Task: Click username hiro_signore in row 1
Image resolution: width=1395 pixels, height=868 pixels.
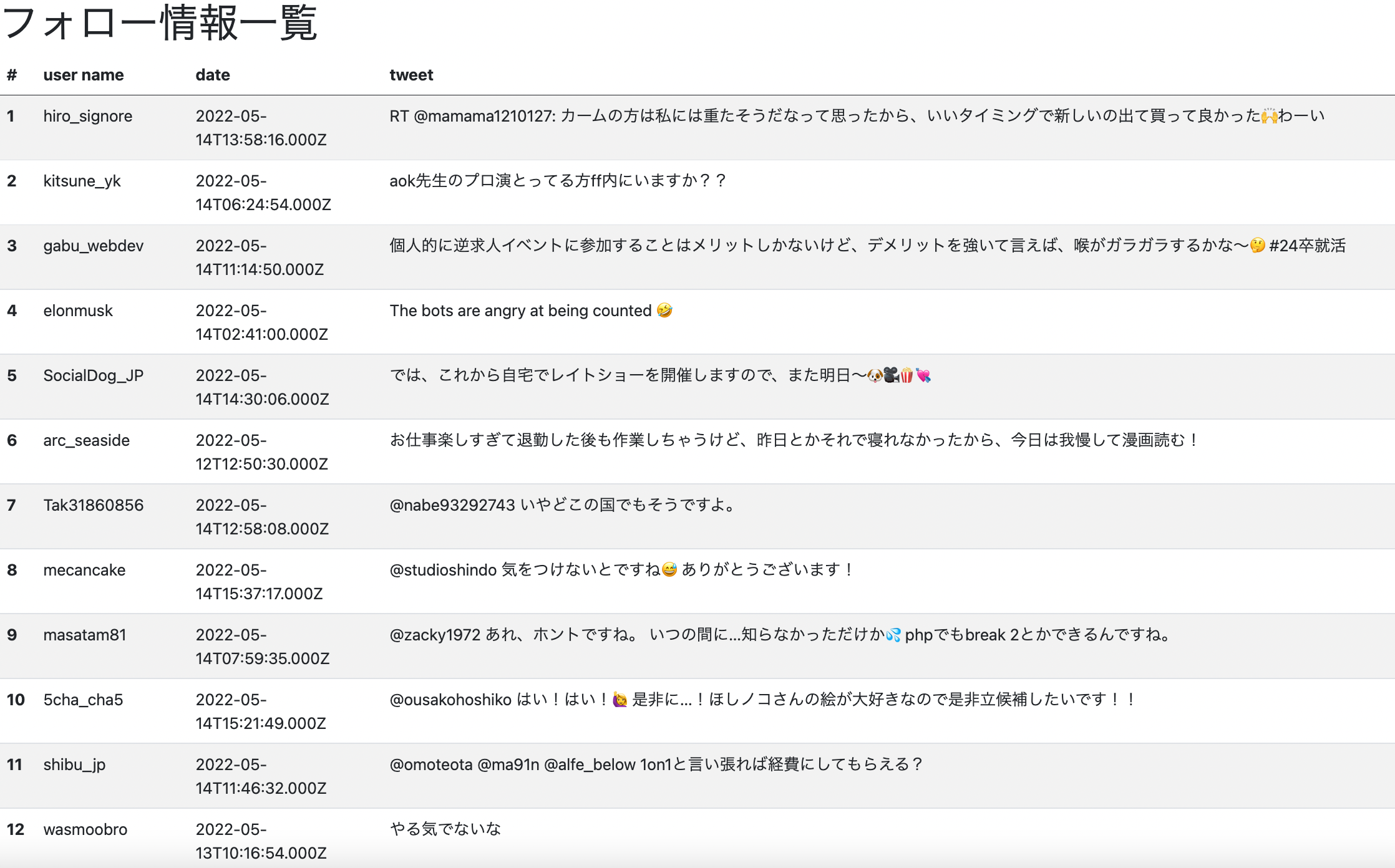Action: [87, 116]
